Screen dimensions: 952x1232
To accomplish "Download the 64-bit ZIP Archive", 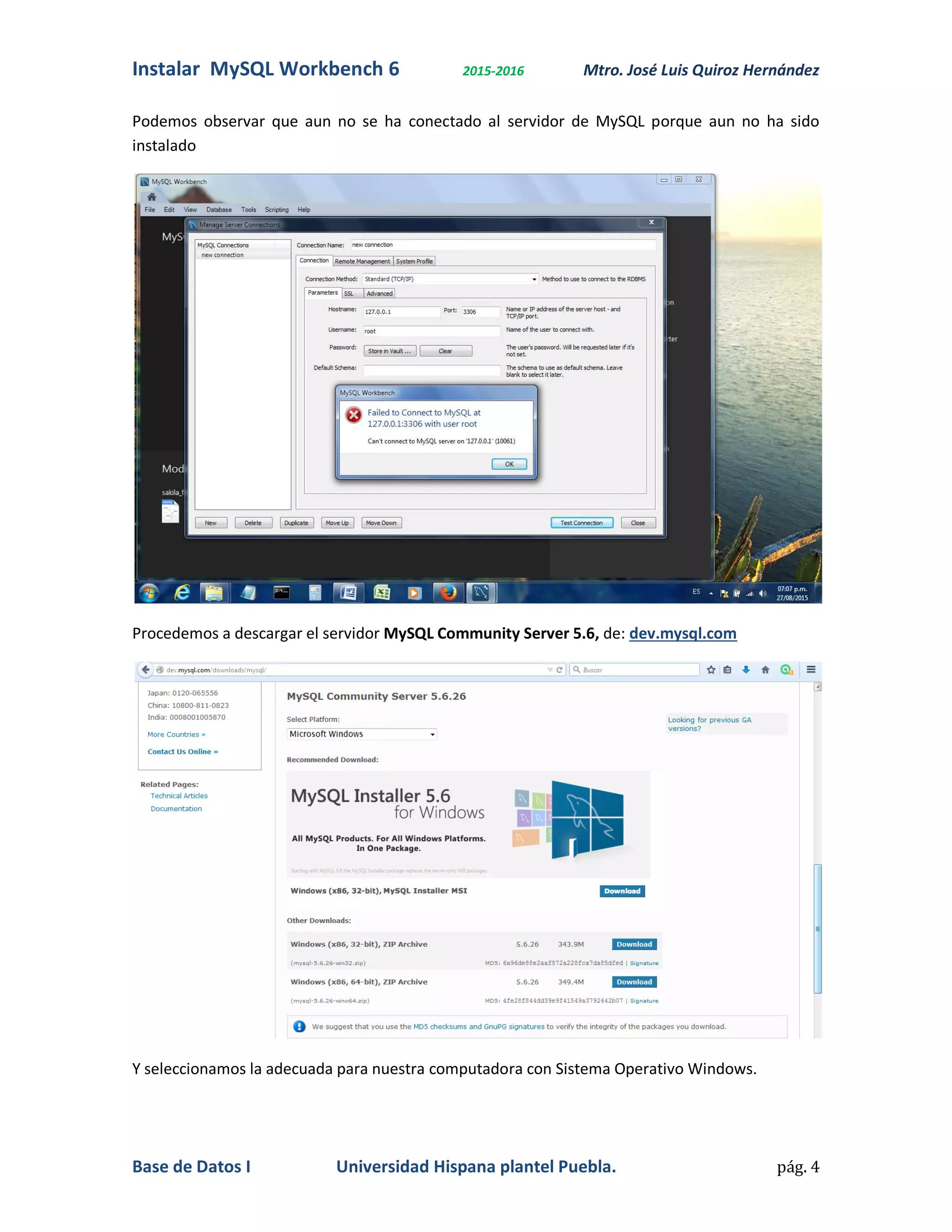I will [634, 982].
